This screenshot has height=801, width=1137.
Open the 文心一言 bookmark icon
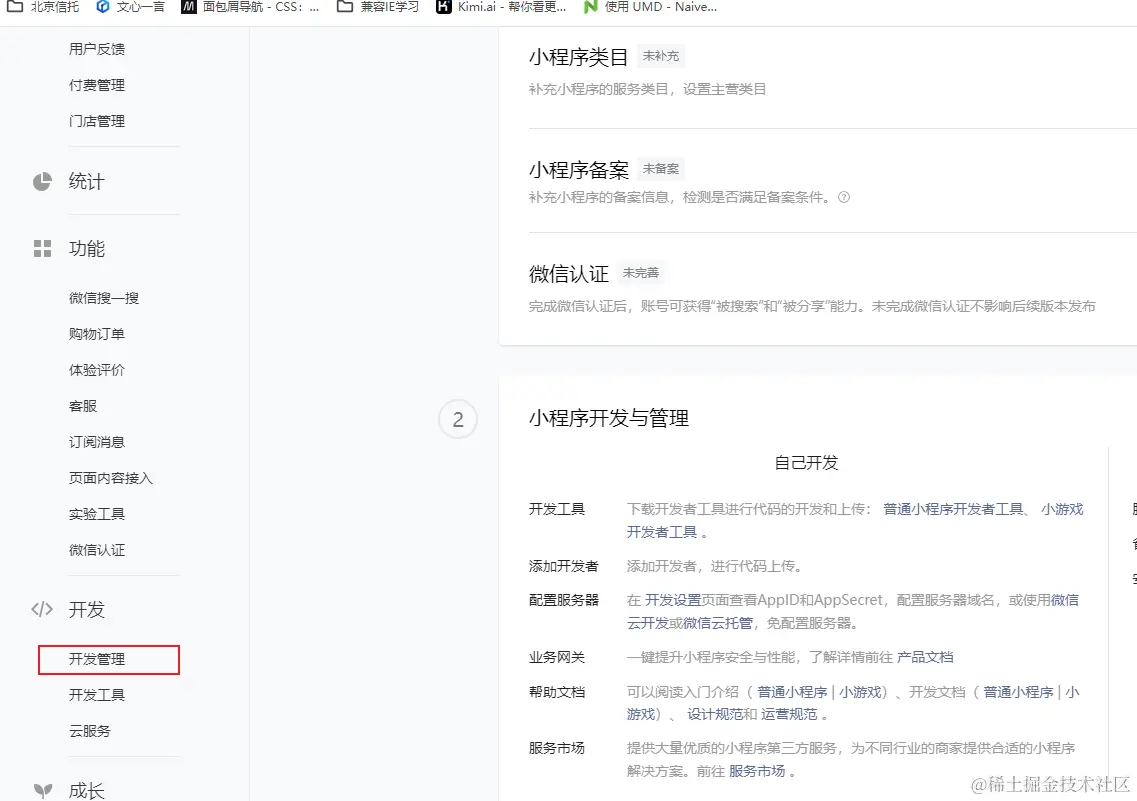point(103,7)
